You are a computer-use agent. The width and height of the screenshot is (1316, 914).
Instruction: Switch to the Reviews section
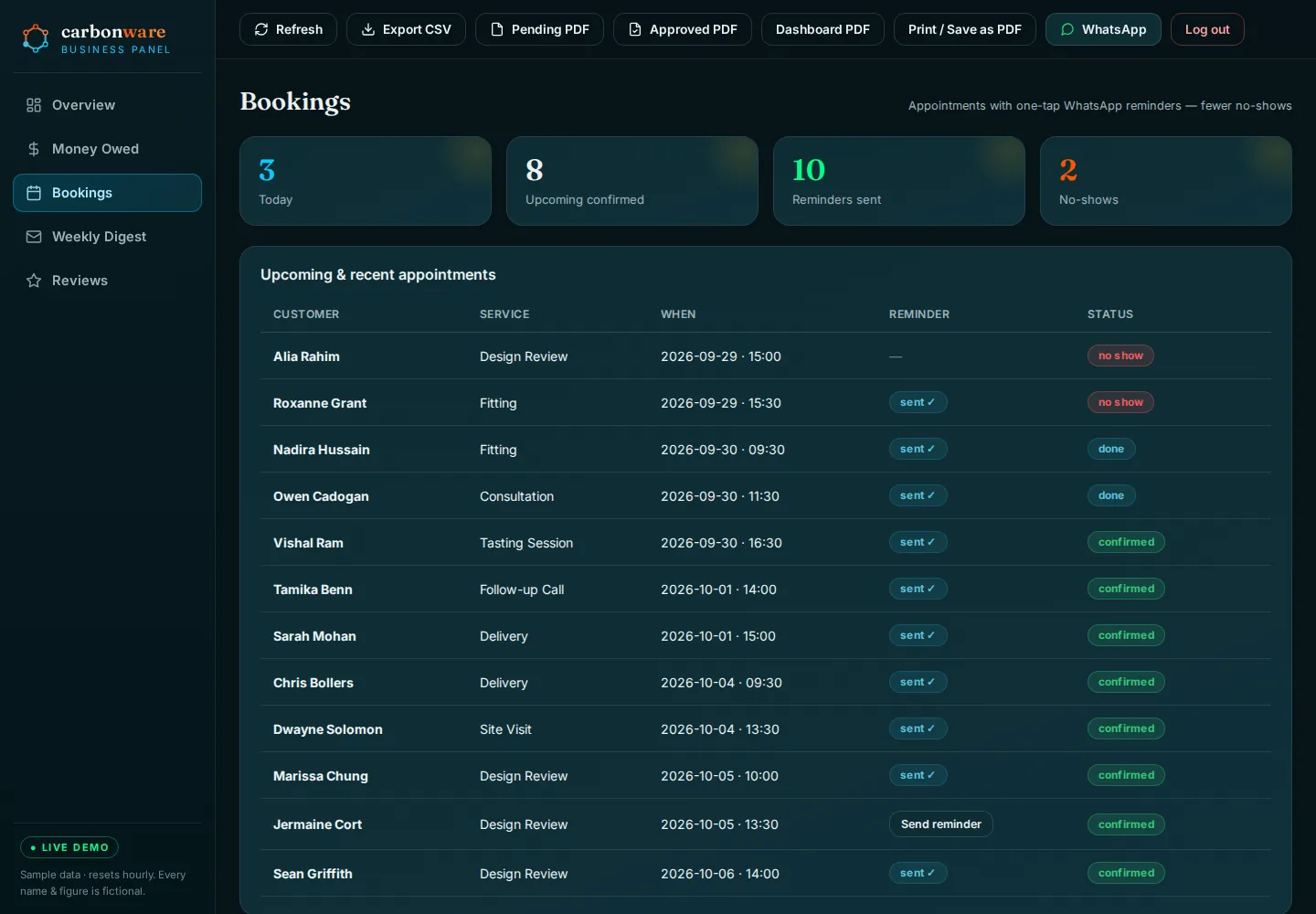click(108, 281)
